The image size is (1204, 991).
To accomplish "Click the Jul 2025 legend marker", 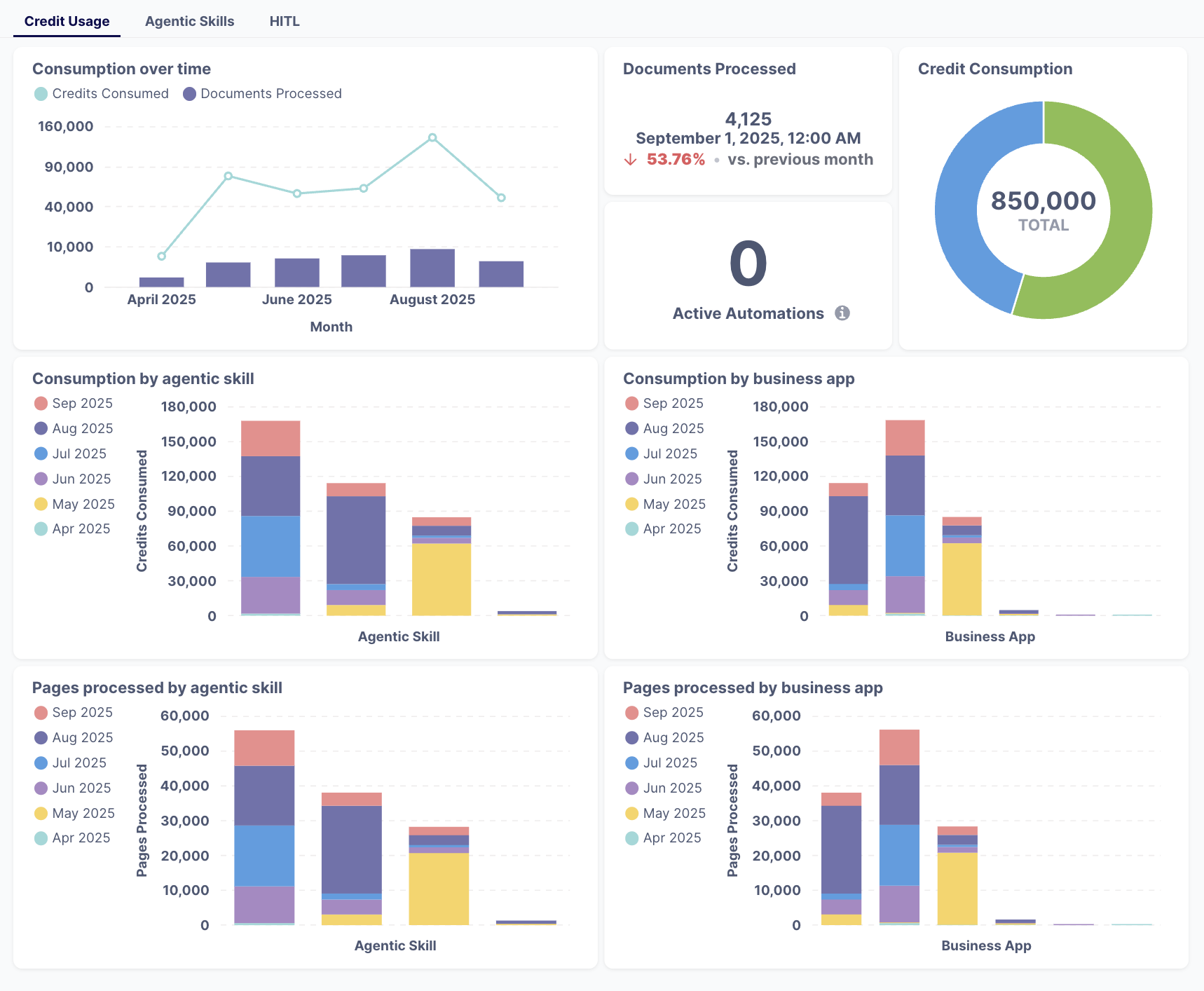I will tap(41, 453).
